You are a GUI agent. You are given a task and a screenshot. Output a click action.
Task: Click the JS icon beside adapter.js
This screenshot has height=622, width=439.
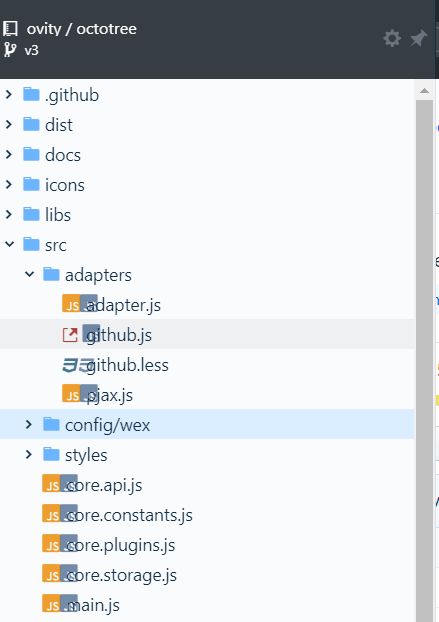pos(72,305)
